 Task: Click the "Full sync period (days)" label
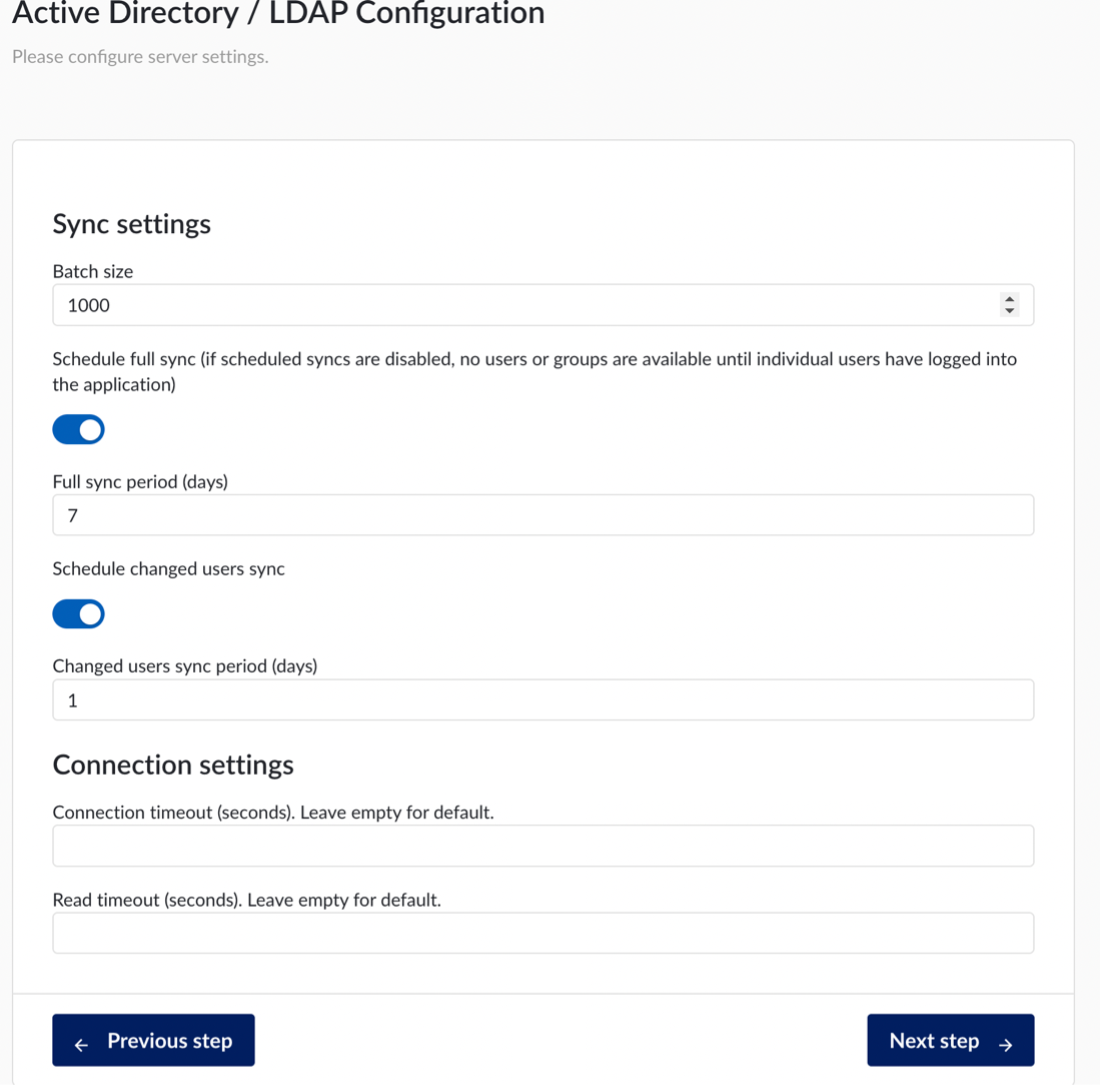point(140,482)
